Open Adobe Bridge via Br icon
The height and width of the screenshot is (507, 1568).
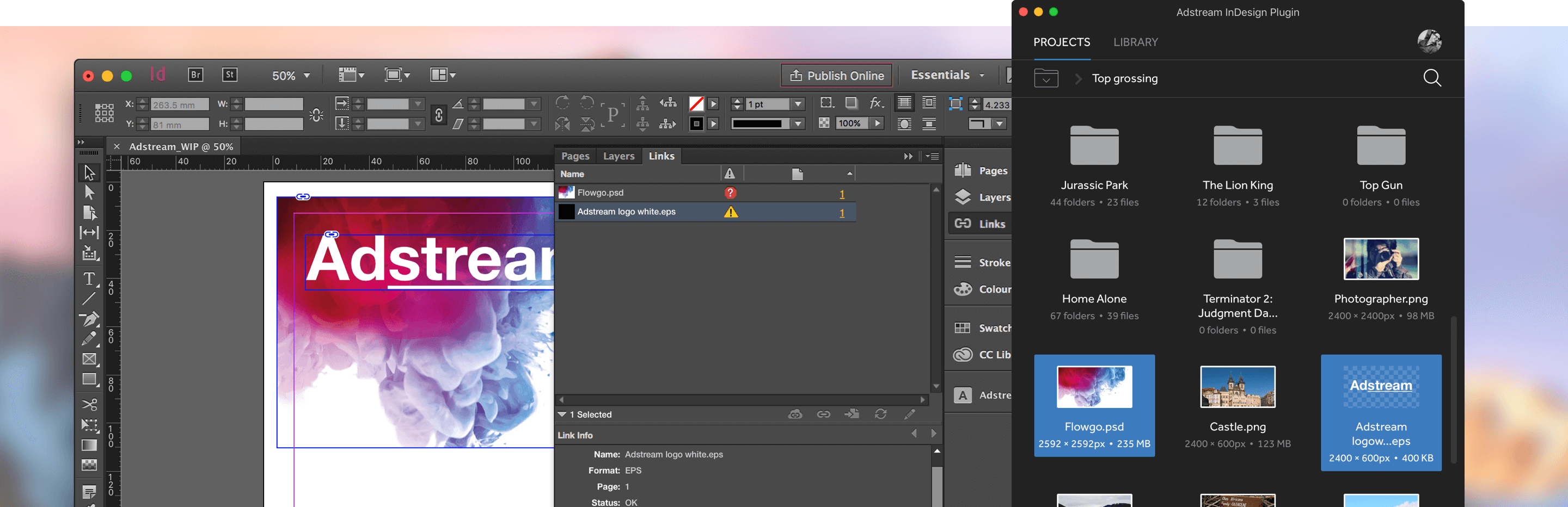[195, 75]
